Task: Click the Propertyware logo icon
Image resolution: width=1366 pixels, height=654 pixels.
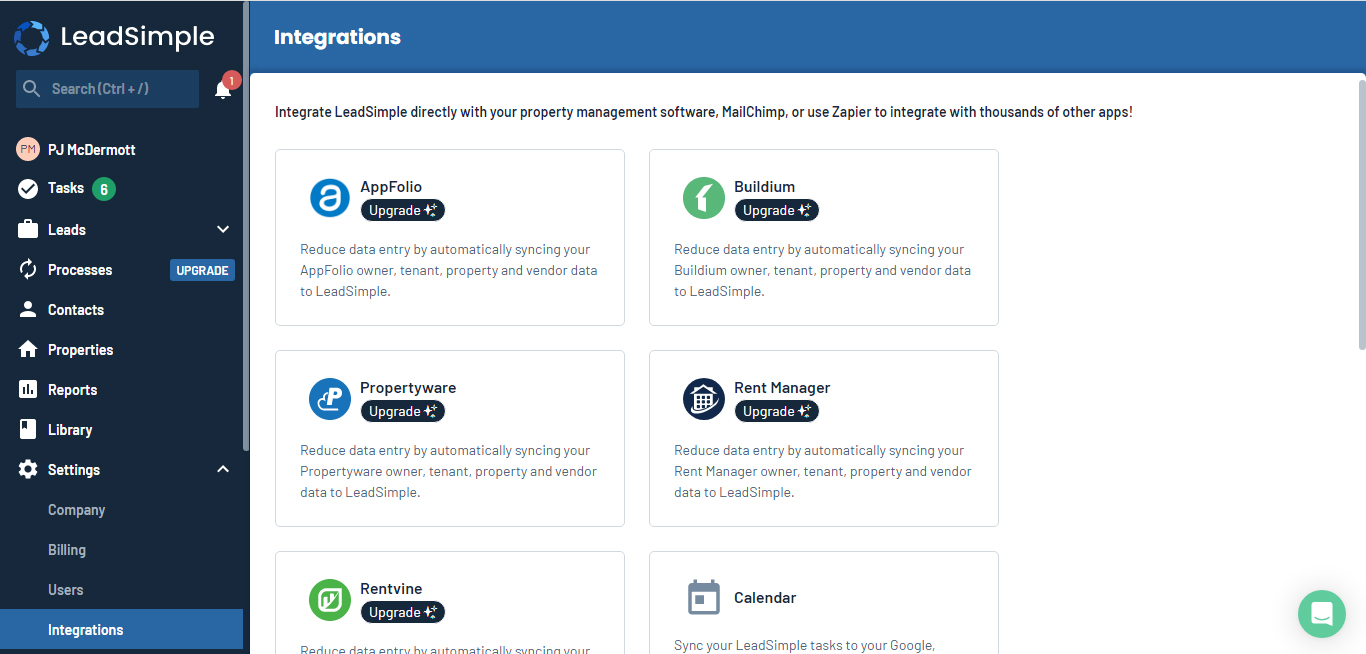Action: tap(329, 399)
